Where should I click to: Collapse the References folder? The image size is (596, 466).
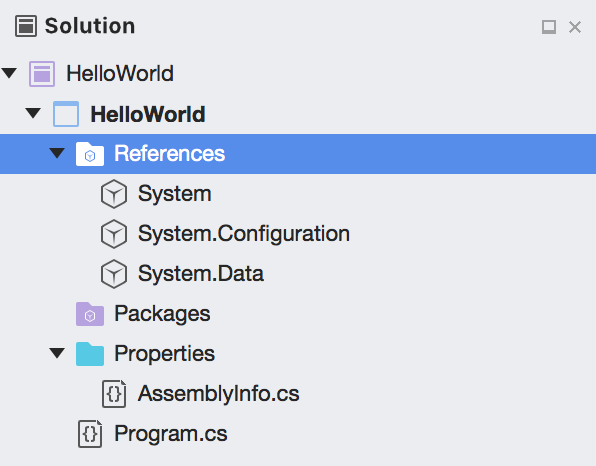pyautogui.click(x=57, y=153)
